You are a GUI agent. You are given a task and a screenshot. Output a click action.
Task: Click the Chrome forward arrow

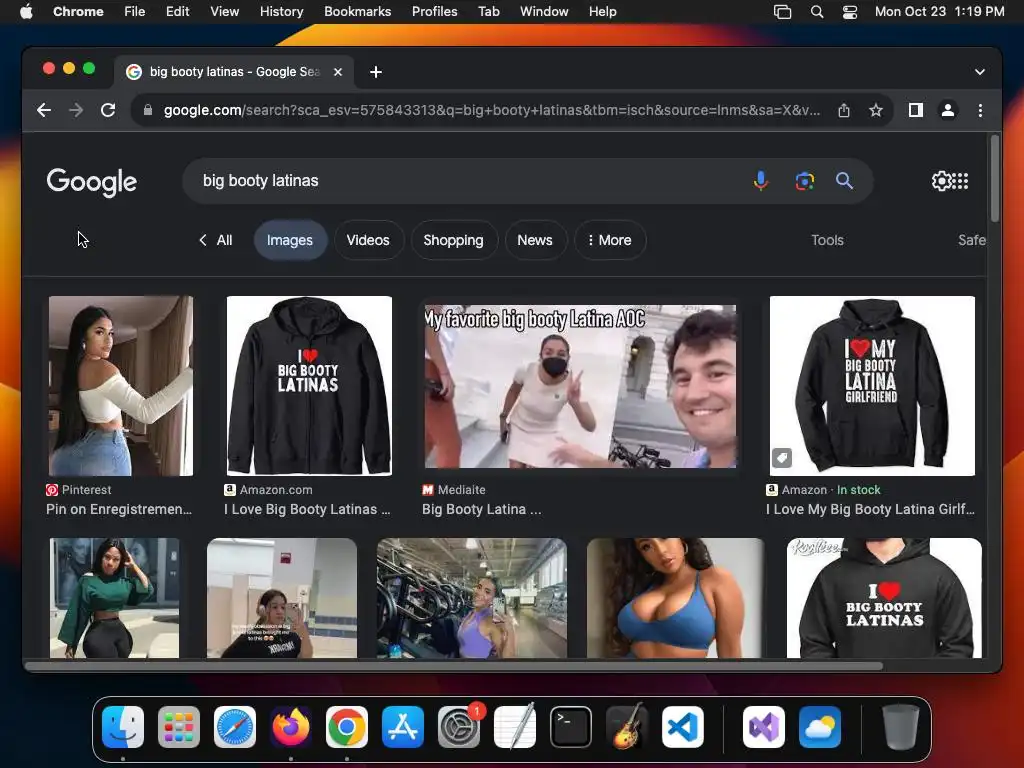(76, 110)
